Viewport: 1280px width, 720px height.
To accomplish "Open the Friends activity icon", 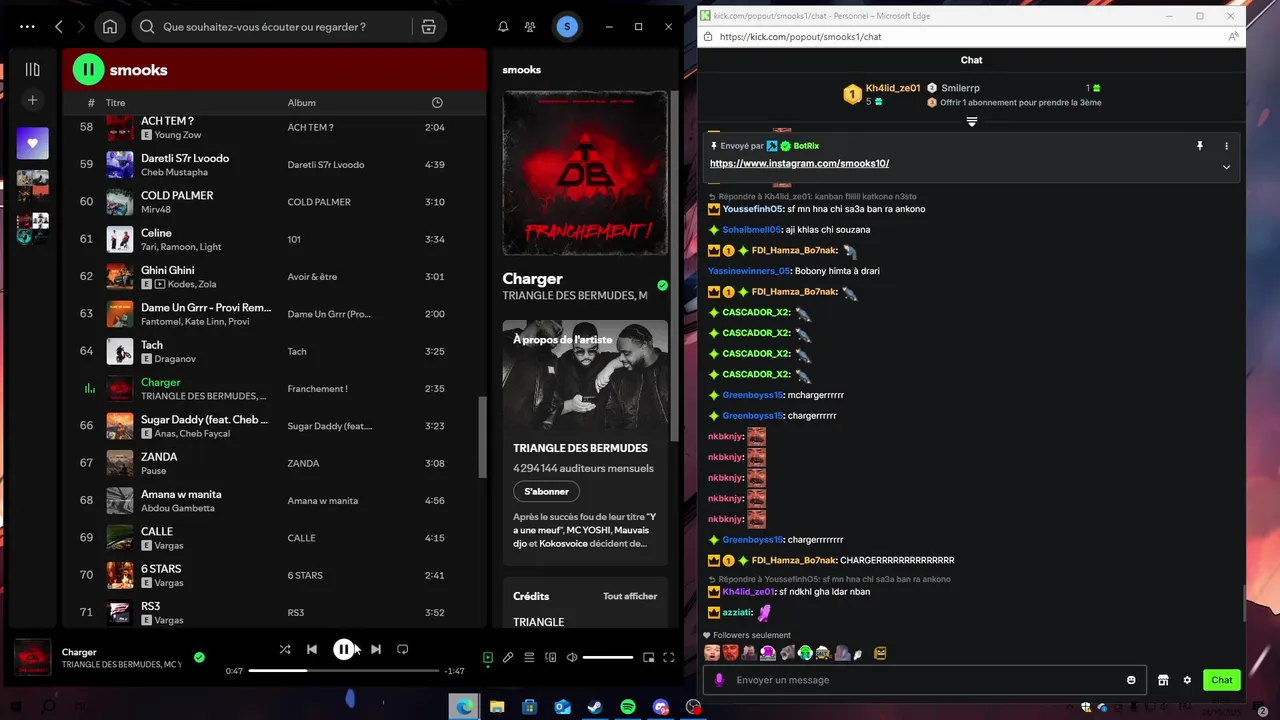I will click(530, 27).
